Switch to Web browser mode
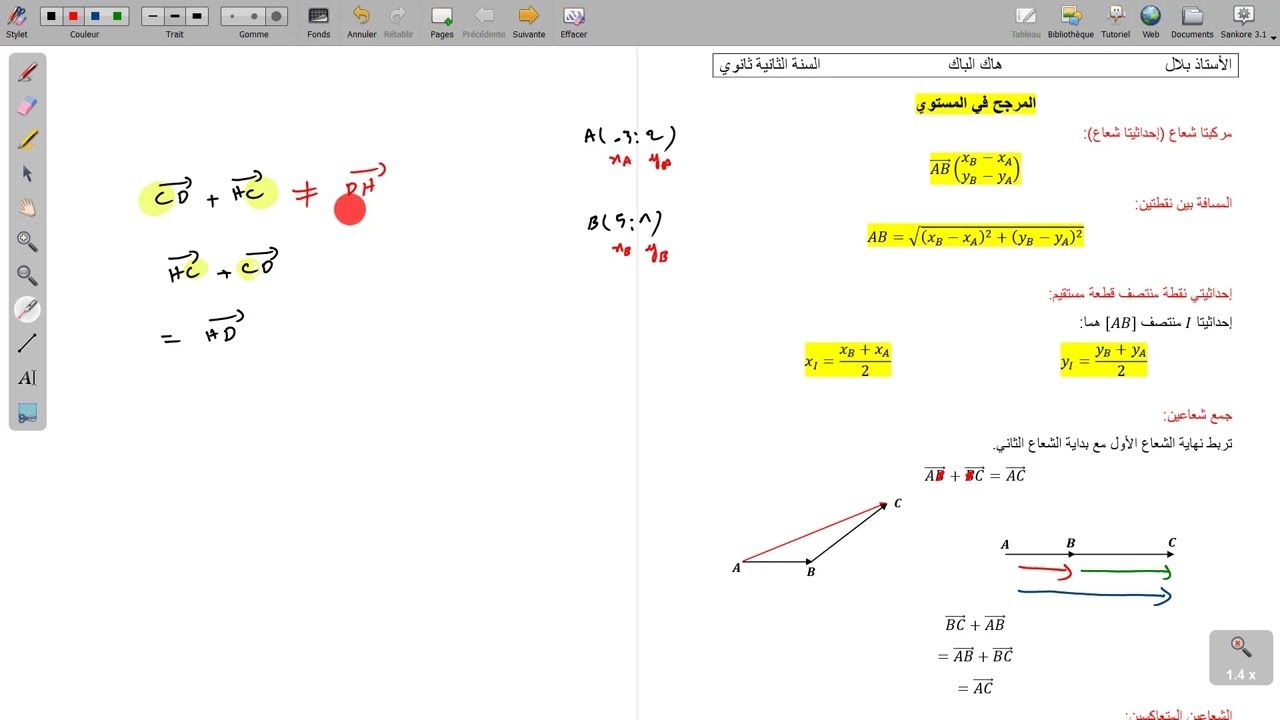Viewport: 1280px width, 720px height. [1151, 21]
